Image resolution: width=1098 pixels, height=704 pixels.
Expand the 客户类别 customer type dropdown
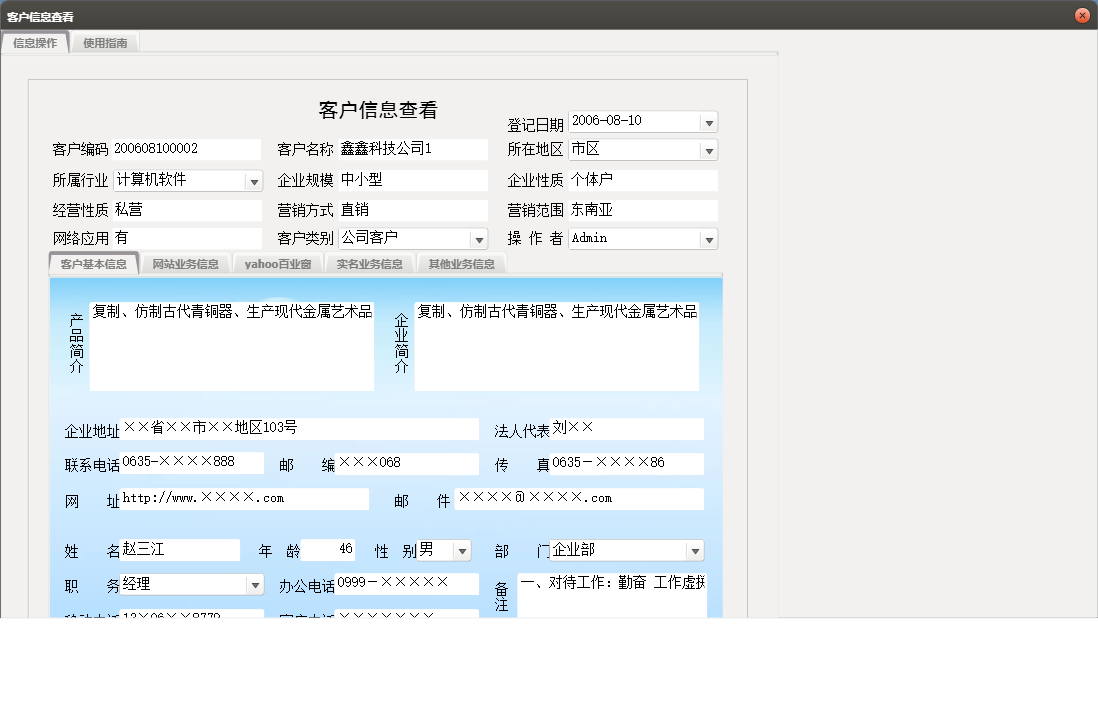[x=480, y=239]
